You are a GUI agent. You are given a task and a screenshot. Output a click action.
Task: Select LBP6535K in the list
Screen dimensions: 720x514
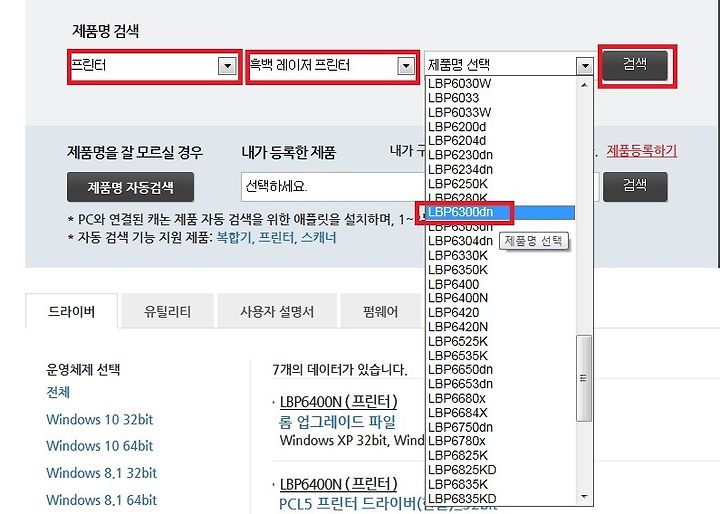501,356
